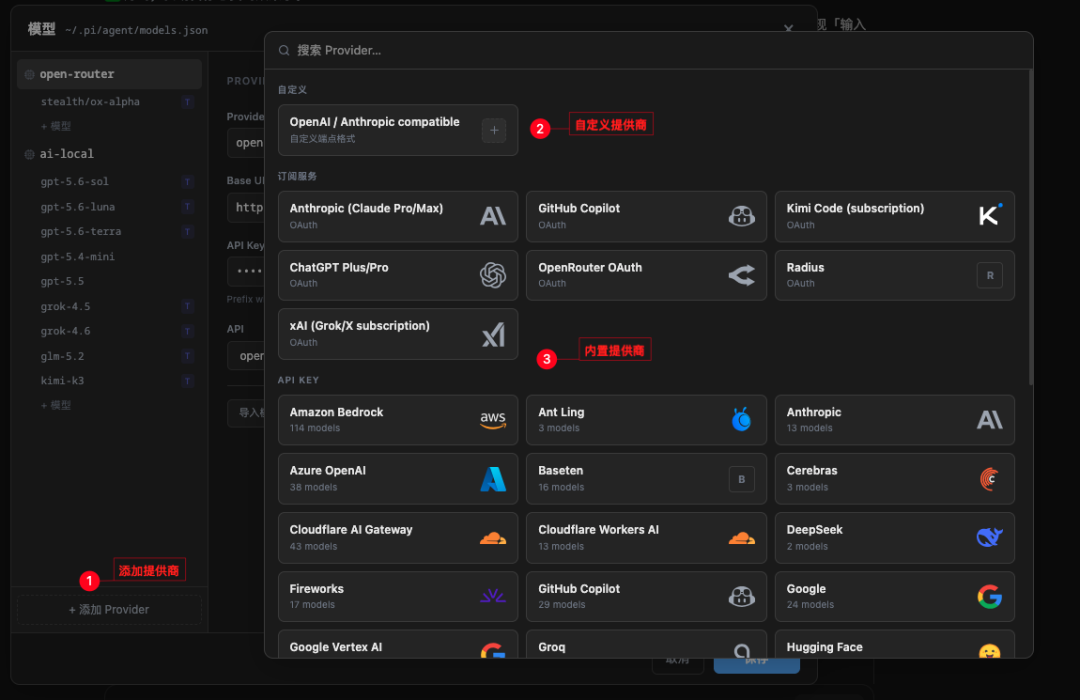This screenshot has width=1080, height=700.
Task: Select open-router provider in sidebar
Action: click(x=110, y=74)
